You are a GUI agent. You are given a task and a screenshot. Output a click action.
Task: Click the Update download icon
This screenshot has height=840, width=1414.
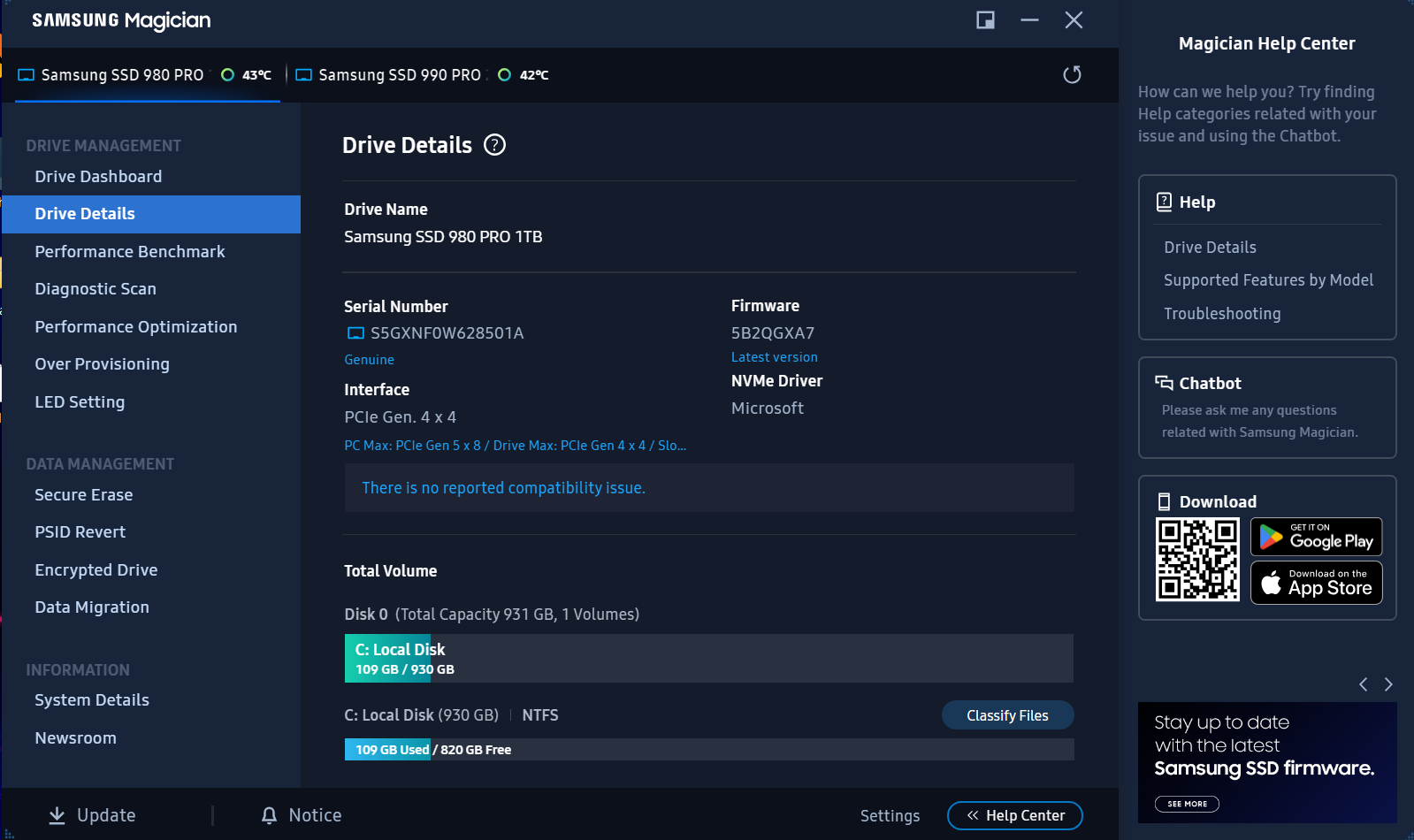pos(57,815)
